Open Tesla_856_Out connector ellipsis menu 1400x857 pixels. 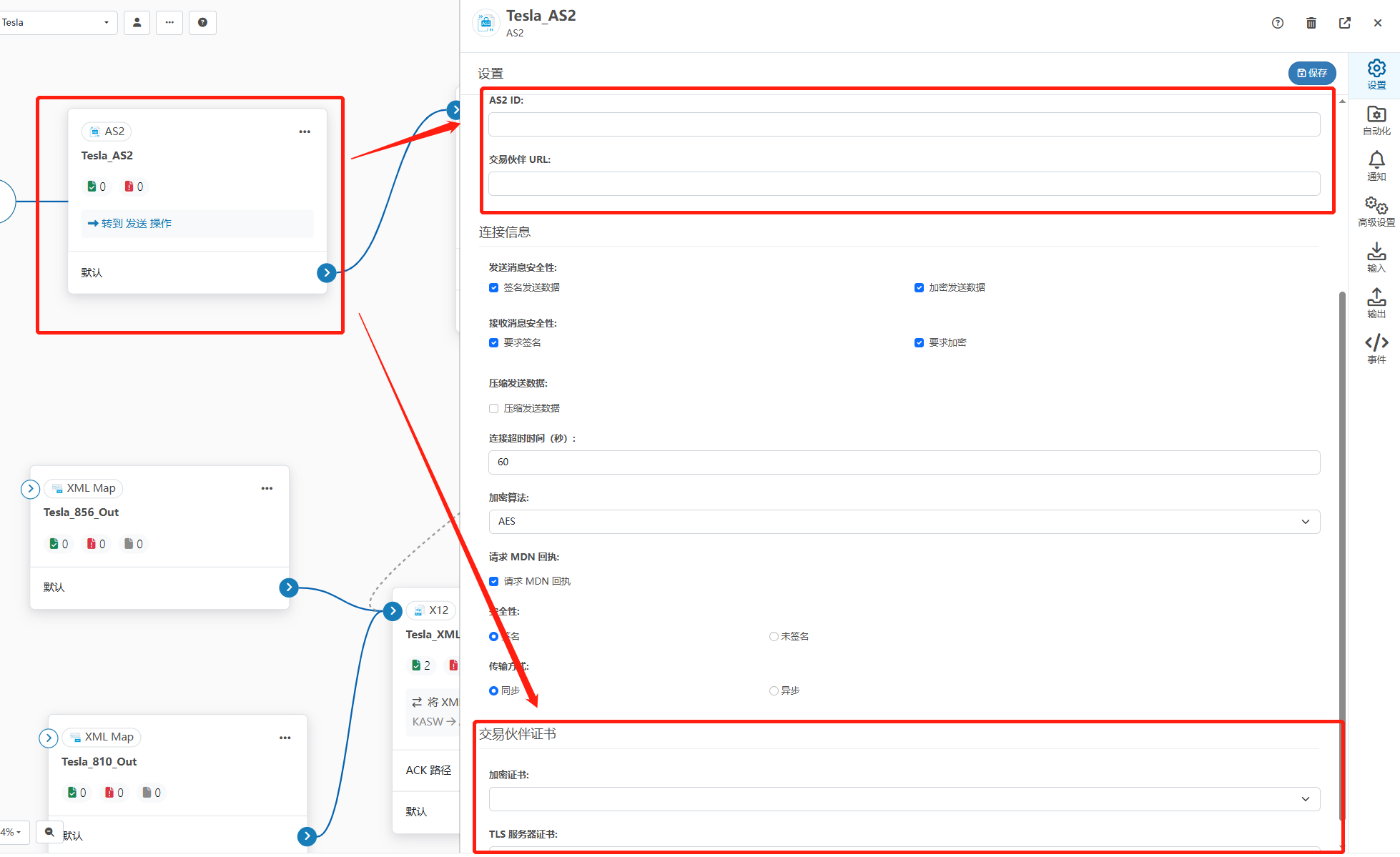[267, 488]
